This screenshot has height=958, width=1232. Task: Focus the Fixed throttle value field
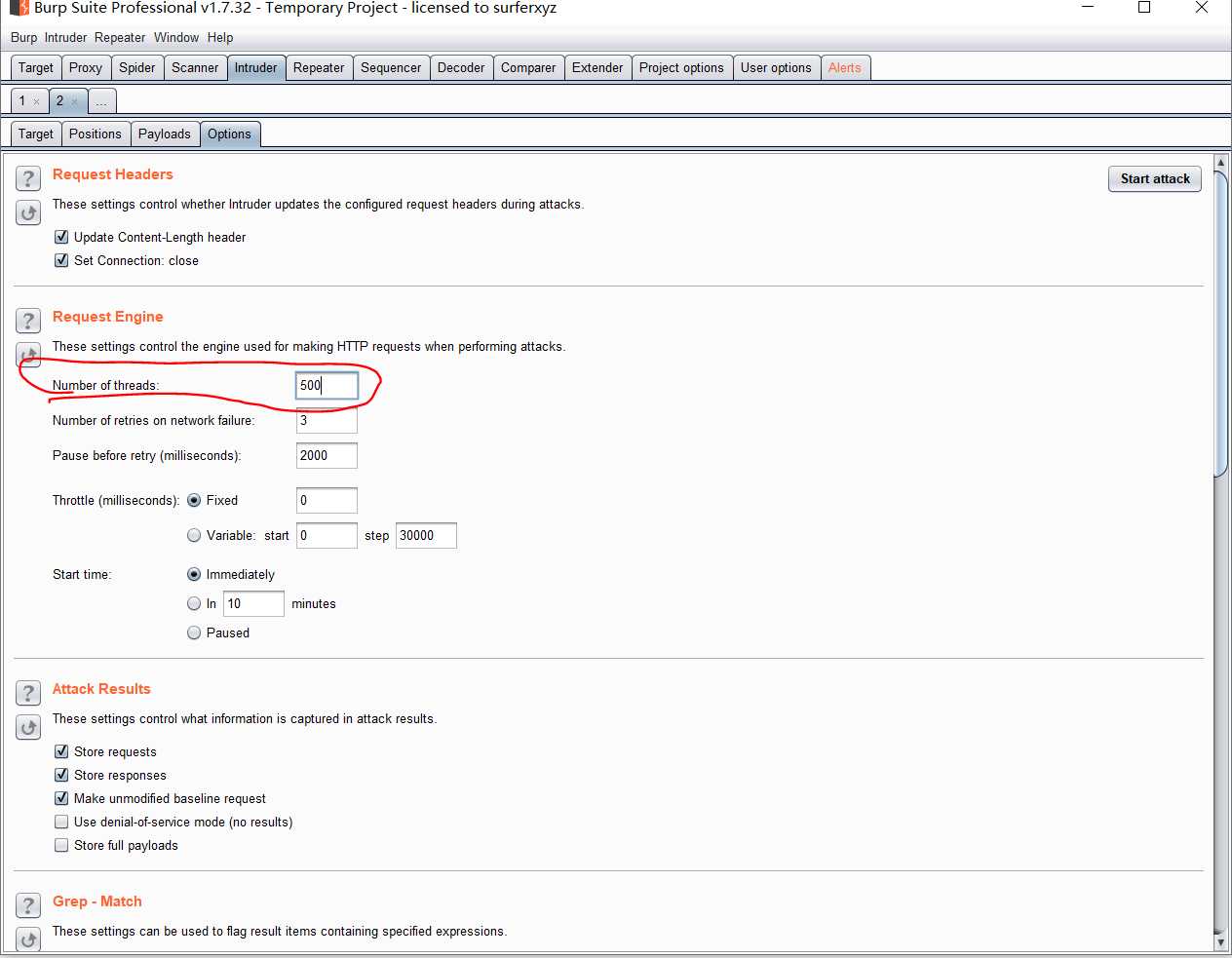327,500
